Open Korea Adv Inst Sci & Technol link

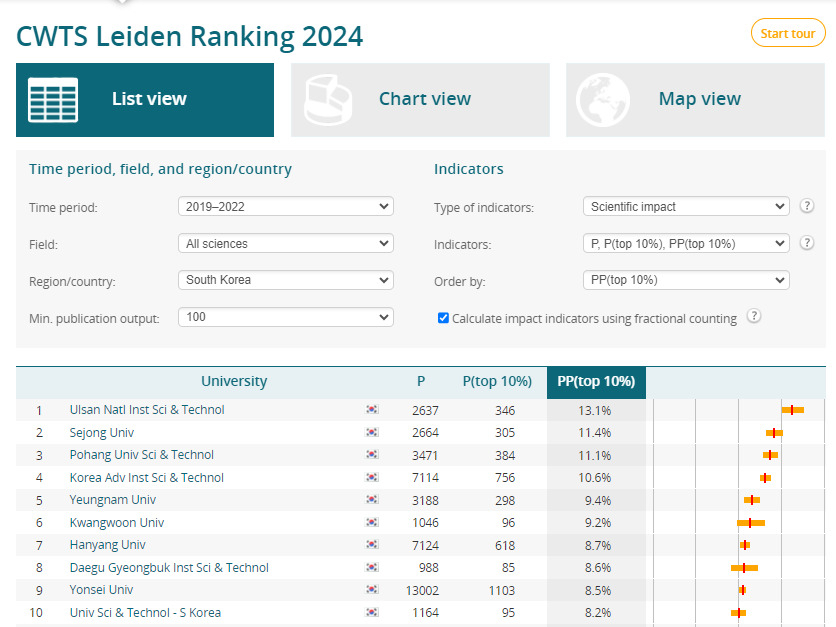pos(147,477)
